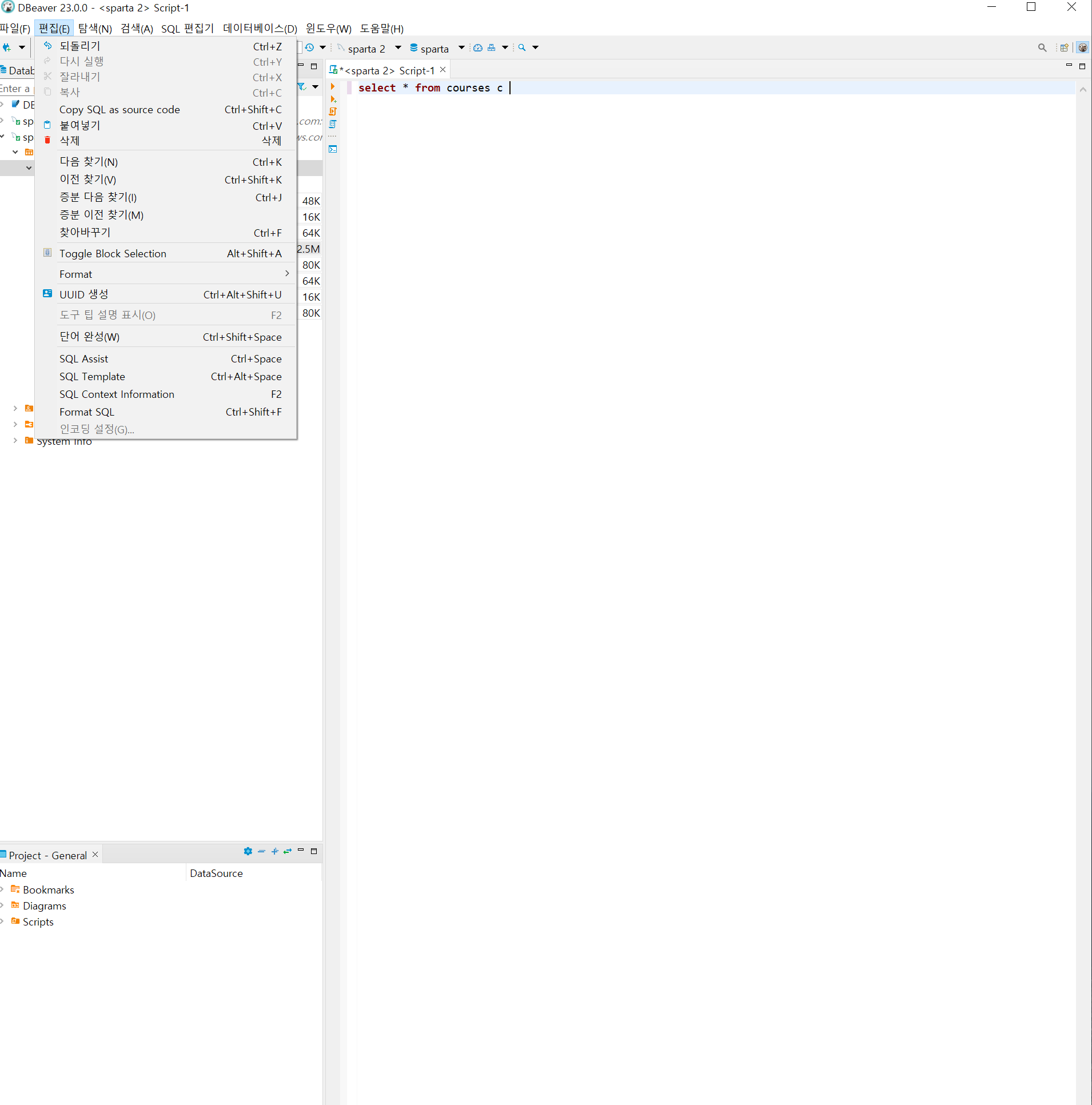The image size is (1092, 1105).
Task: Select 되돌리기 (Undo) from menu
Action: click(166, 46)
